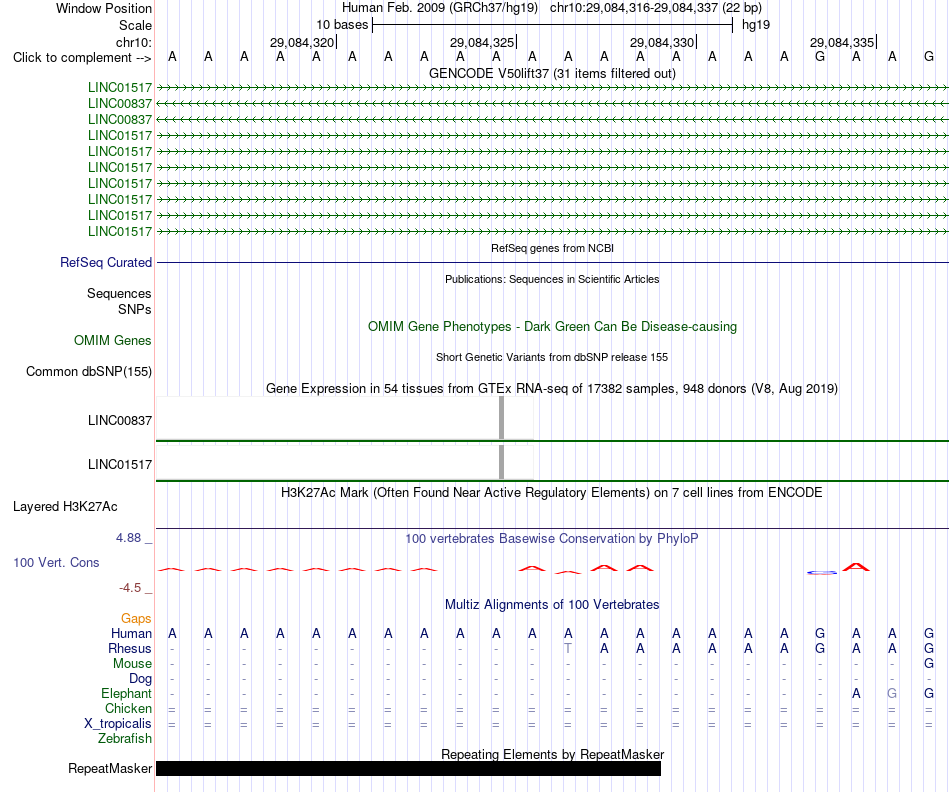Click the Common dbSNP(155) label
950x792 pixels.
(x=88, y=371)
